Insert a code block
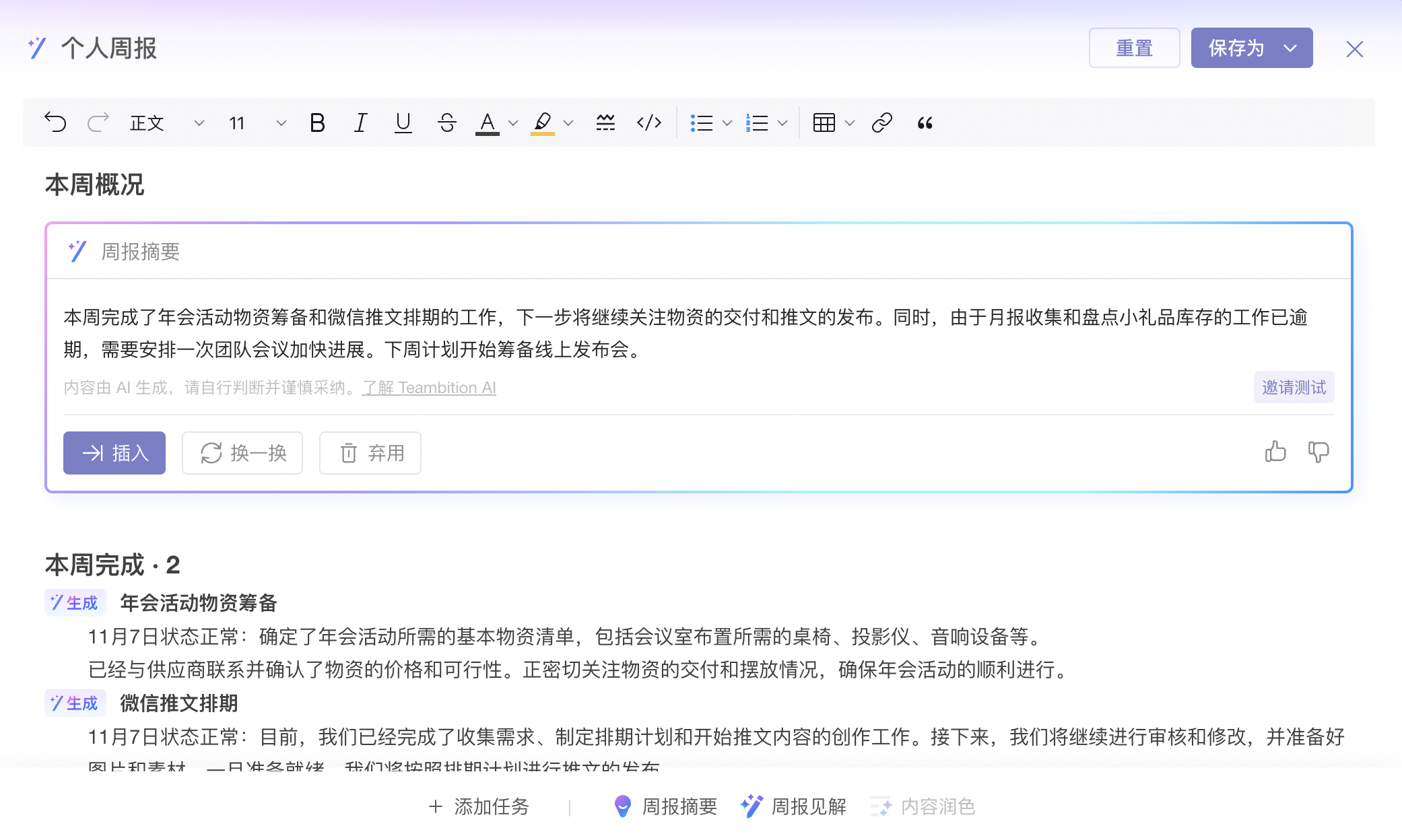The image size is (1402, 840). [648, 123]
